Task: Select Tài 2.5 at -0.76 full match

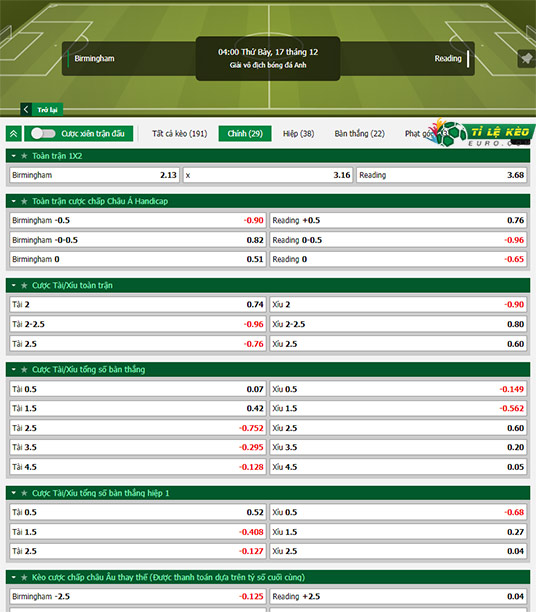Action: (x=138, y=344)
